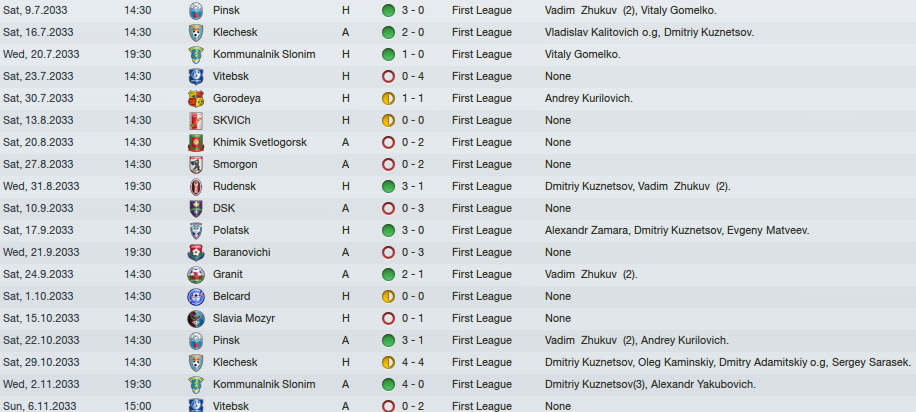This screenshot has width=916, height=412.
Task: Click the Rudensk club crest icon
Action: pos(196,186)
